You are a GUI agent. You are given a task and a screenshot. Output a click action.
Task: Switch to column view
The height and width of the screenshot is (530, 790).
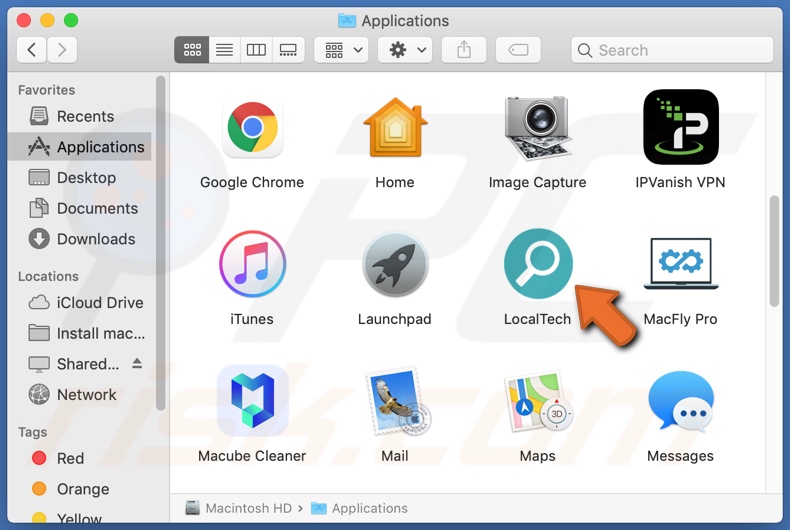tap(256, 50)
